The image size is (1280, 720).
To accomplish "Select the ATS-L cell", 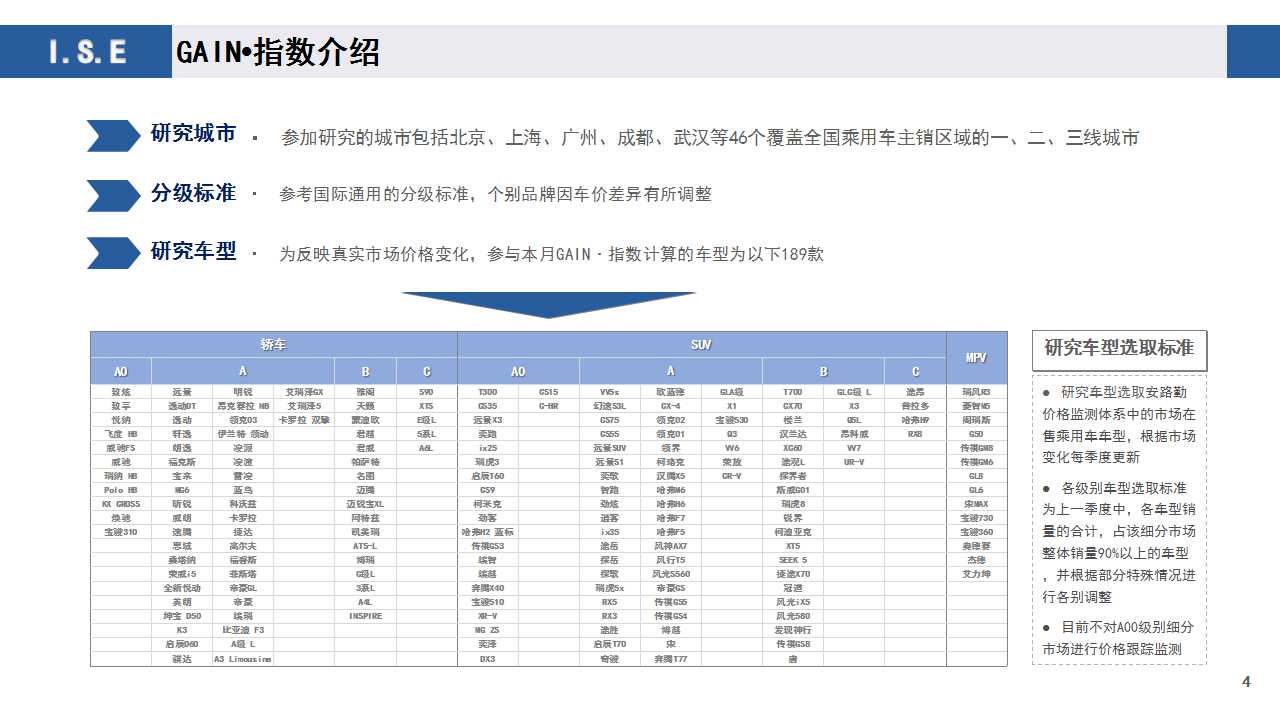I will 366,546.
